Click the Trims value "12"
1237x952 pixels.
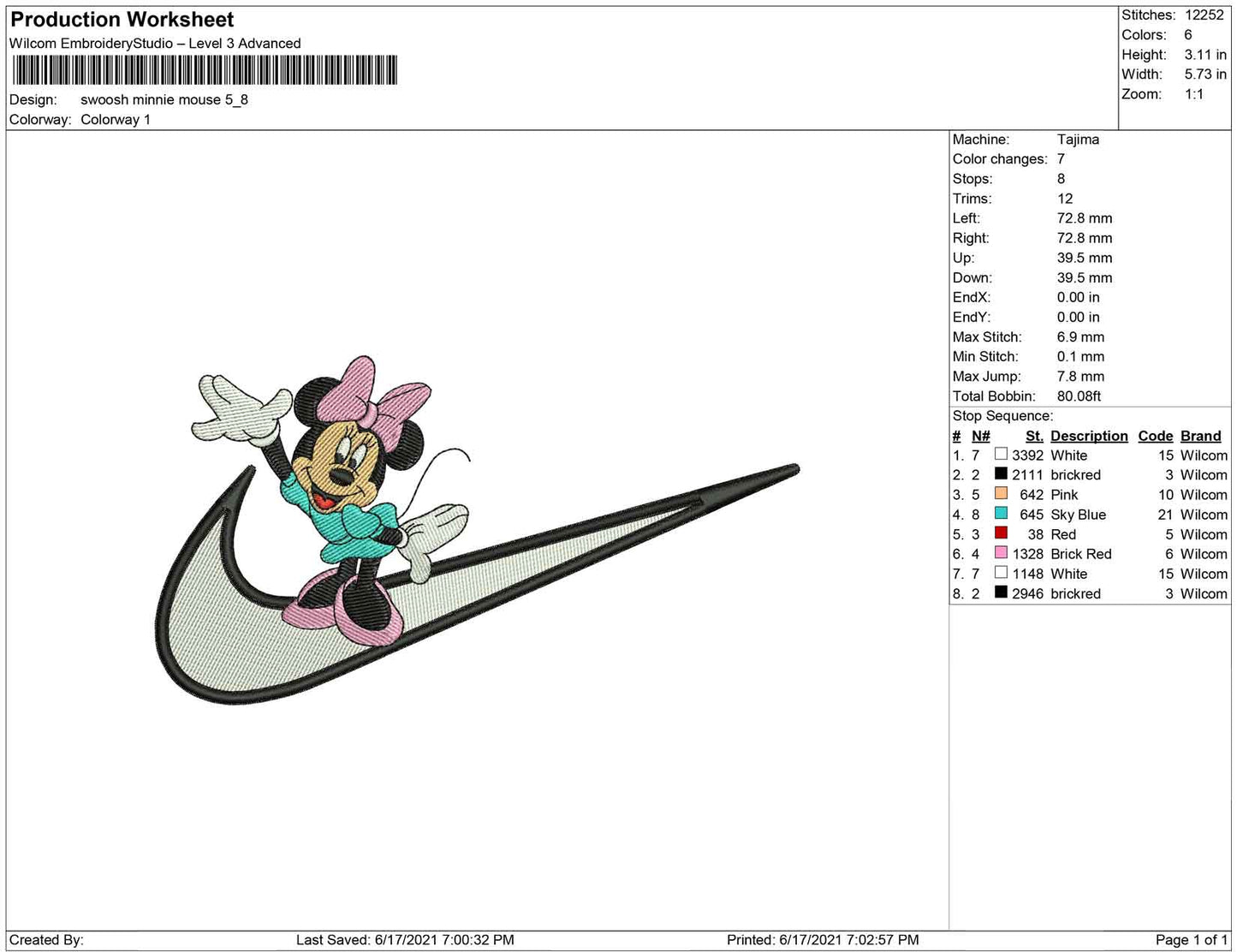(x=1065, y=198)
